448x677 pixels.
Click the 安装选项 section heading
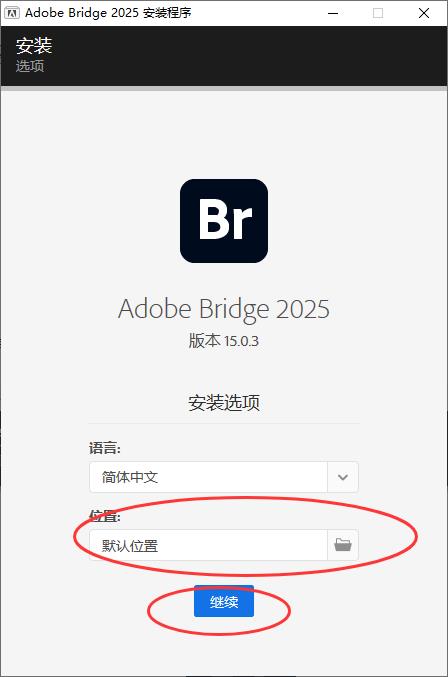pyautogui.click(x=224, y=402)
